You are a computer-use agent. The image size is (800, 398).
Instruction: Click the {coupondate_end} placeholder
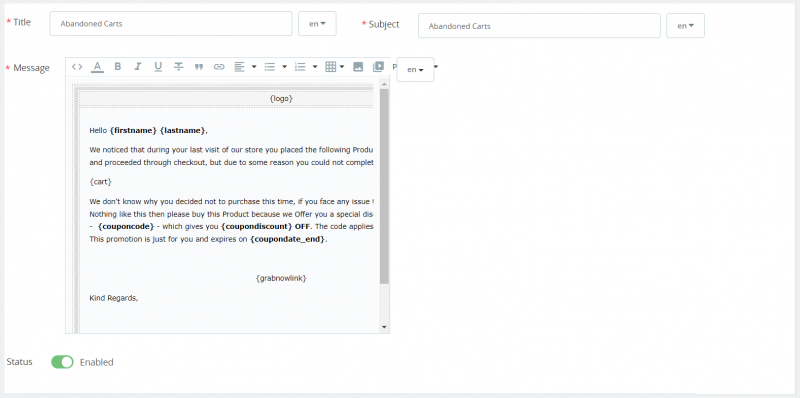point(287,239)
